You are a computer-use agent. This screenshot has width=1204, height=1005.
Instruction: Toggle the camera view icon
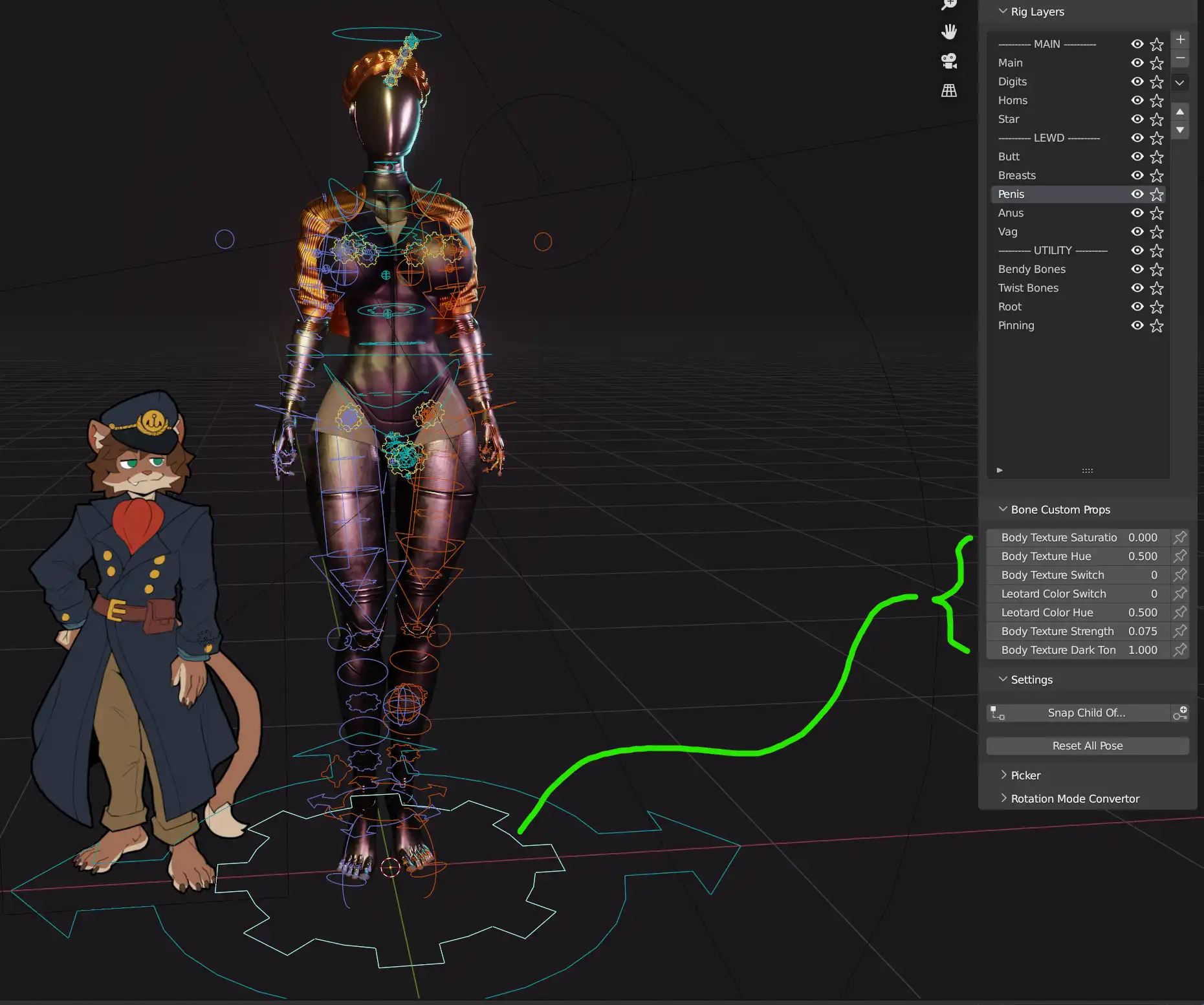pos(949,61)
